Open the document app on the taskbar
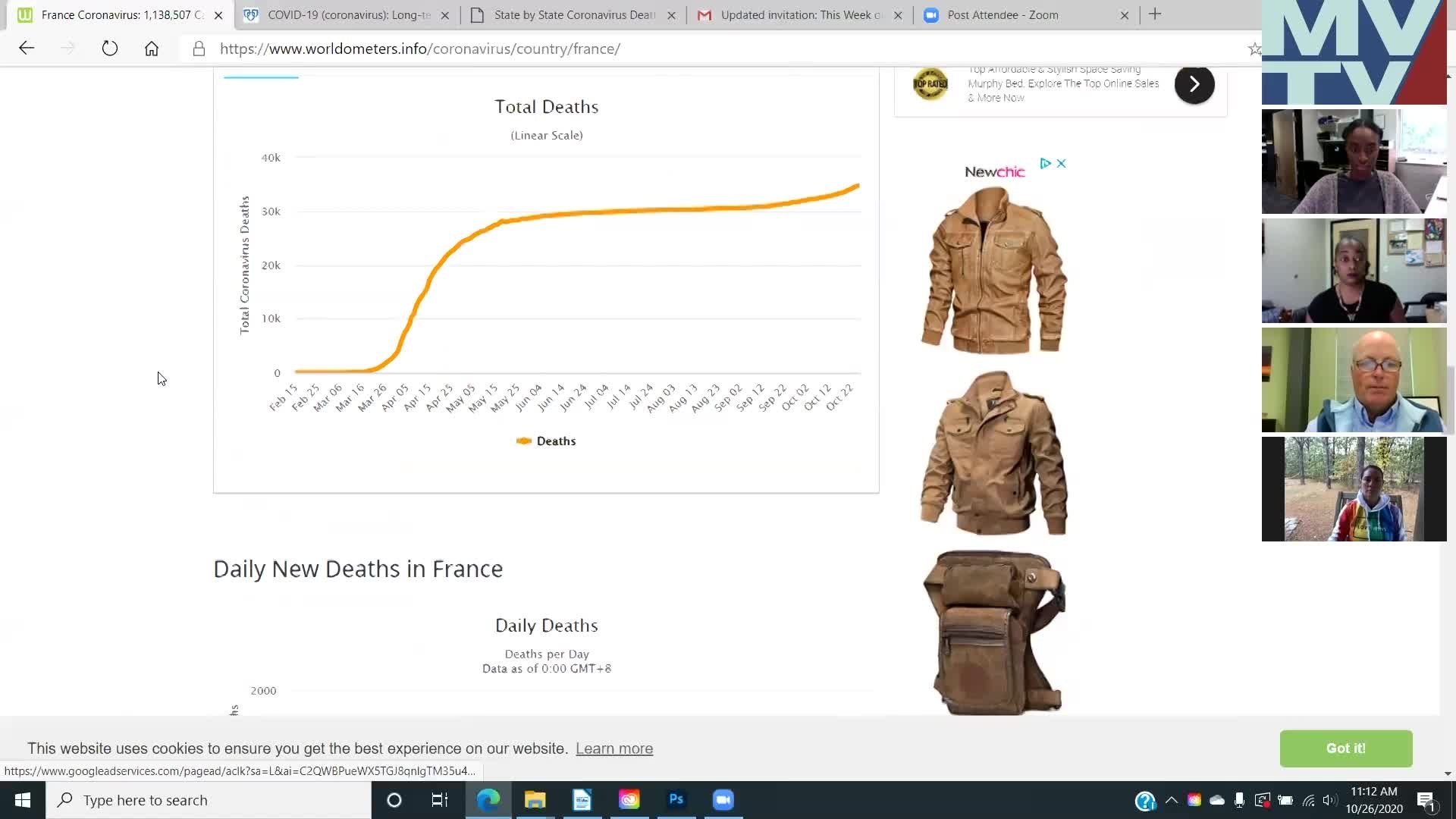The height and width of the screenshot is (819, 1456). pos(582,800)
